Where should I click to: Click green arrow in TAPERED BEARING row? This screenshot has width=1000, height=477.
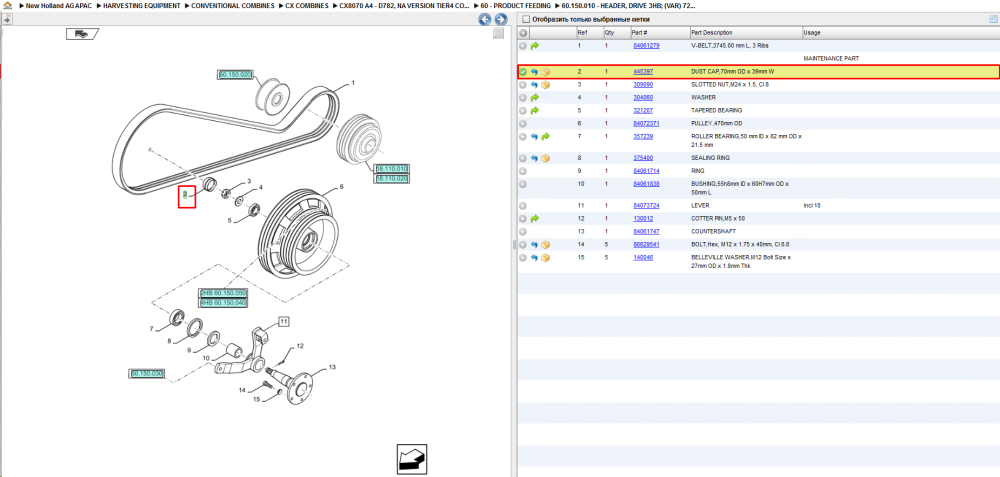pos(534,110)
